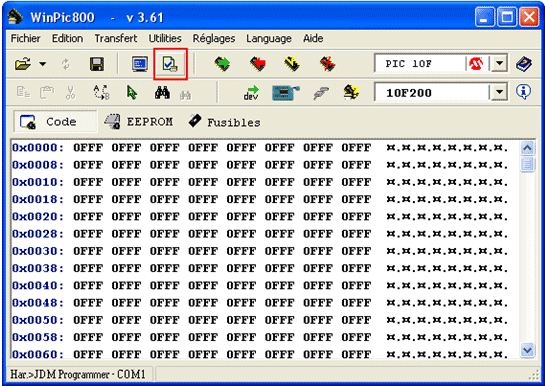545x386 pixels.
Task: Click the Microchip logo in family box
Action: (x=476, y=64)
